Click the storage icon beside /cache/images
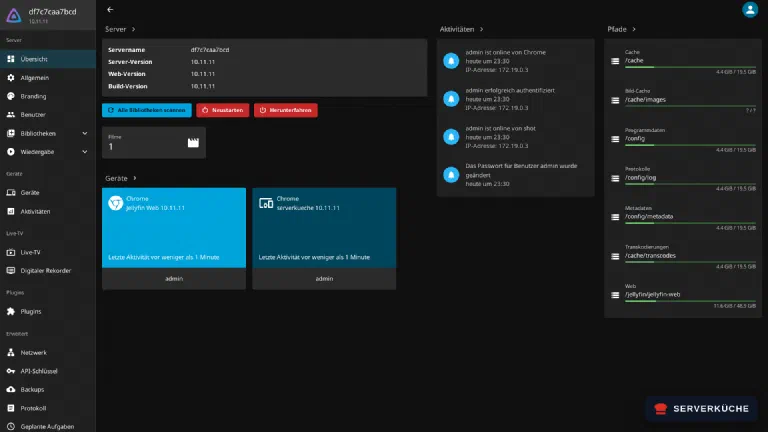Screen dimensions: 768x432 coord(615,100)
